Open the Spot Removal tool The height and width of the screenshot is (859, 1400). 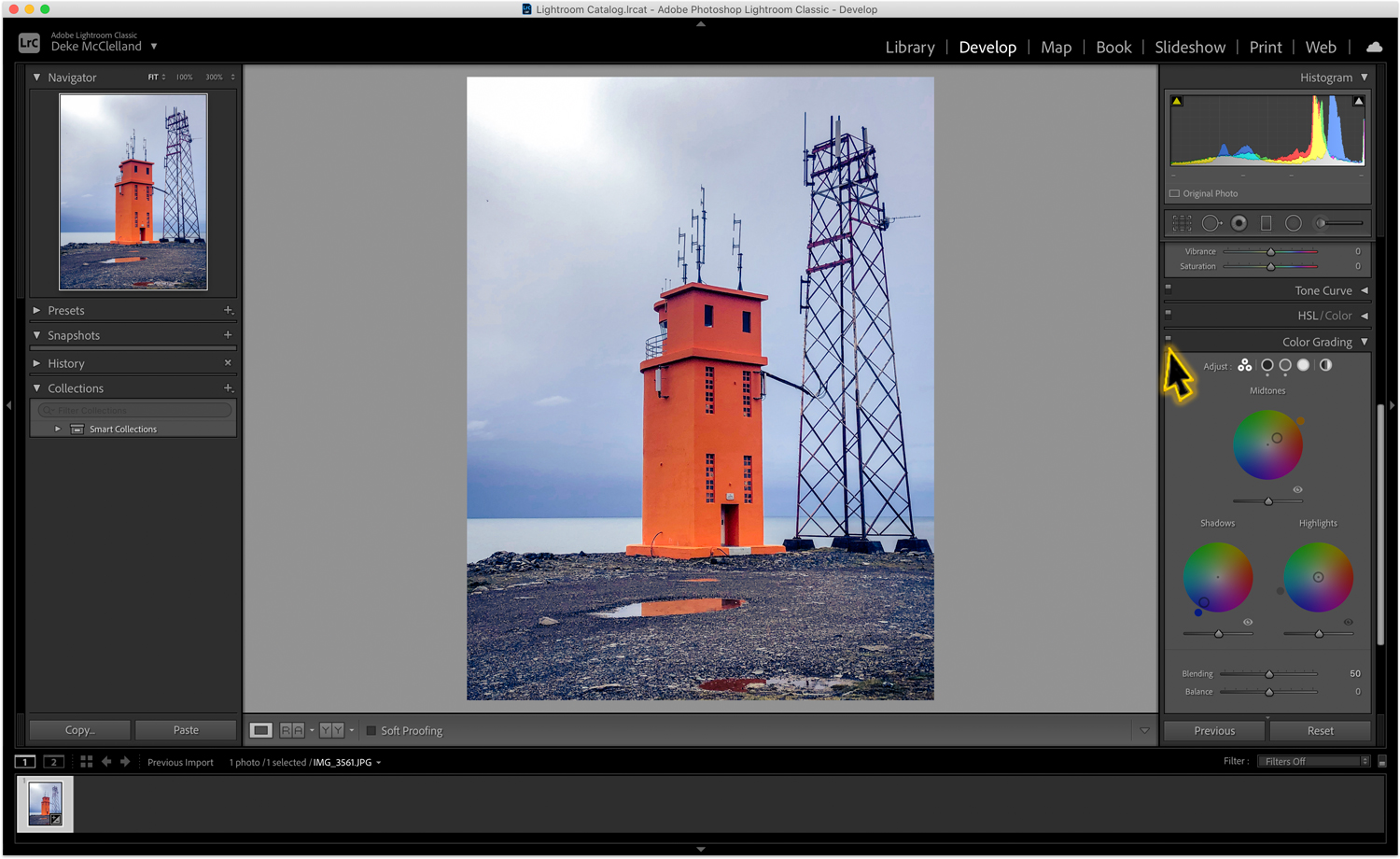(1211, 222)
